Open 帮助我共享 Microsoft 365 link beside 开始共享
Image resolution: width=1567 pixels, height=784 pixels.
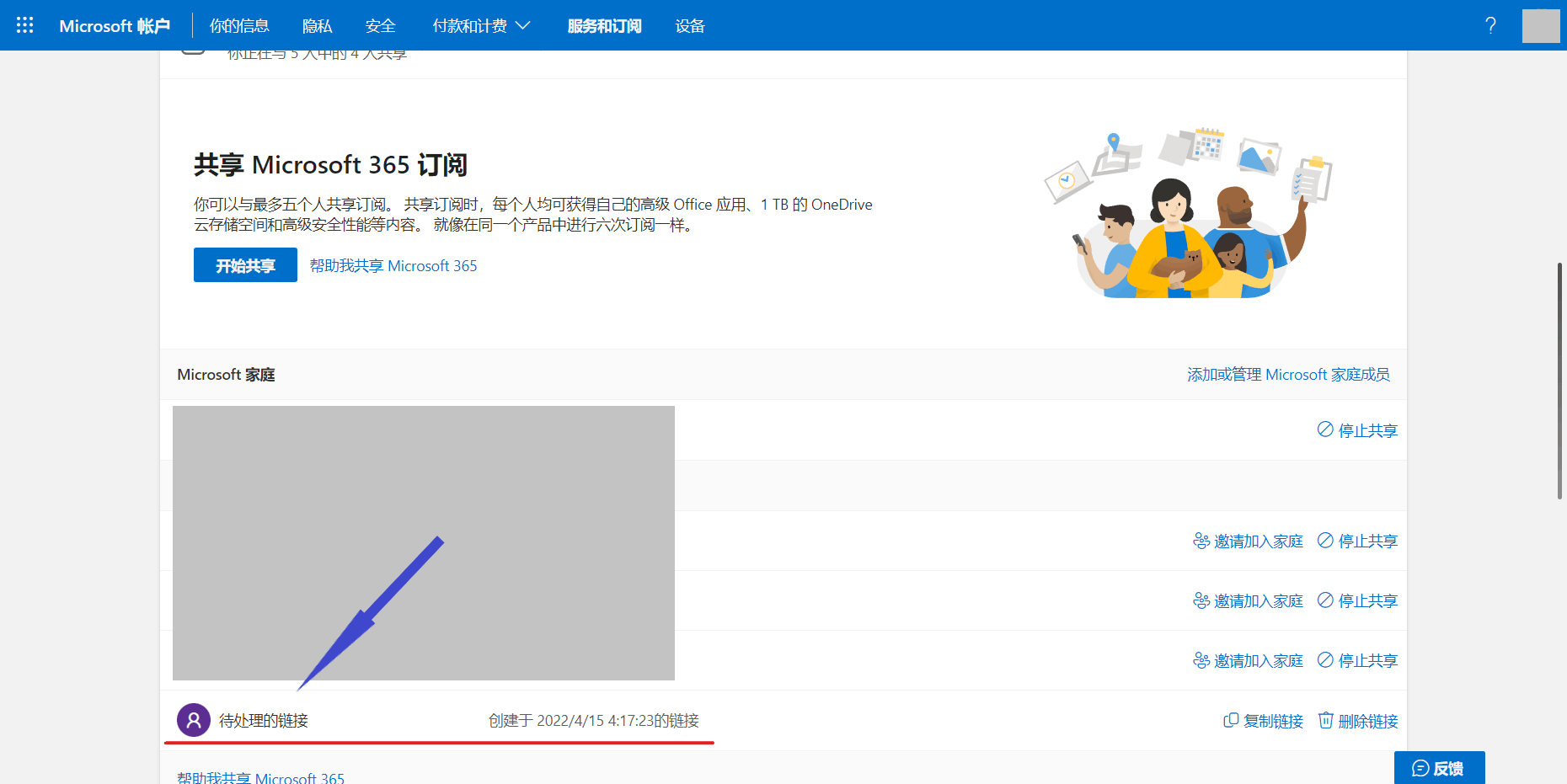(393, 266)
